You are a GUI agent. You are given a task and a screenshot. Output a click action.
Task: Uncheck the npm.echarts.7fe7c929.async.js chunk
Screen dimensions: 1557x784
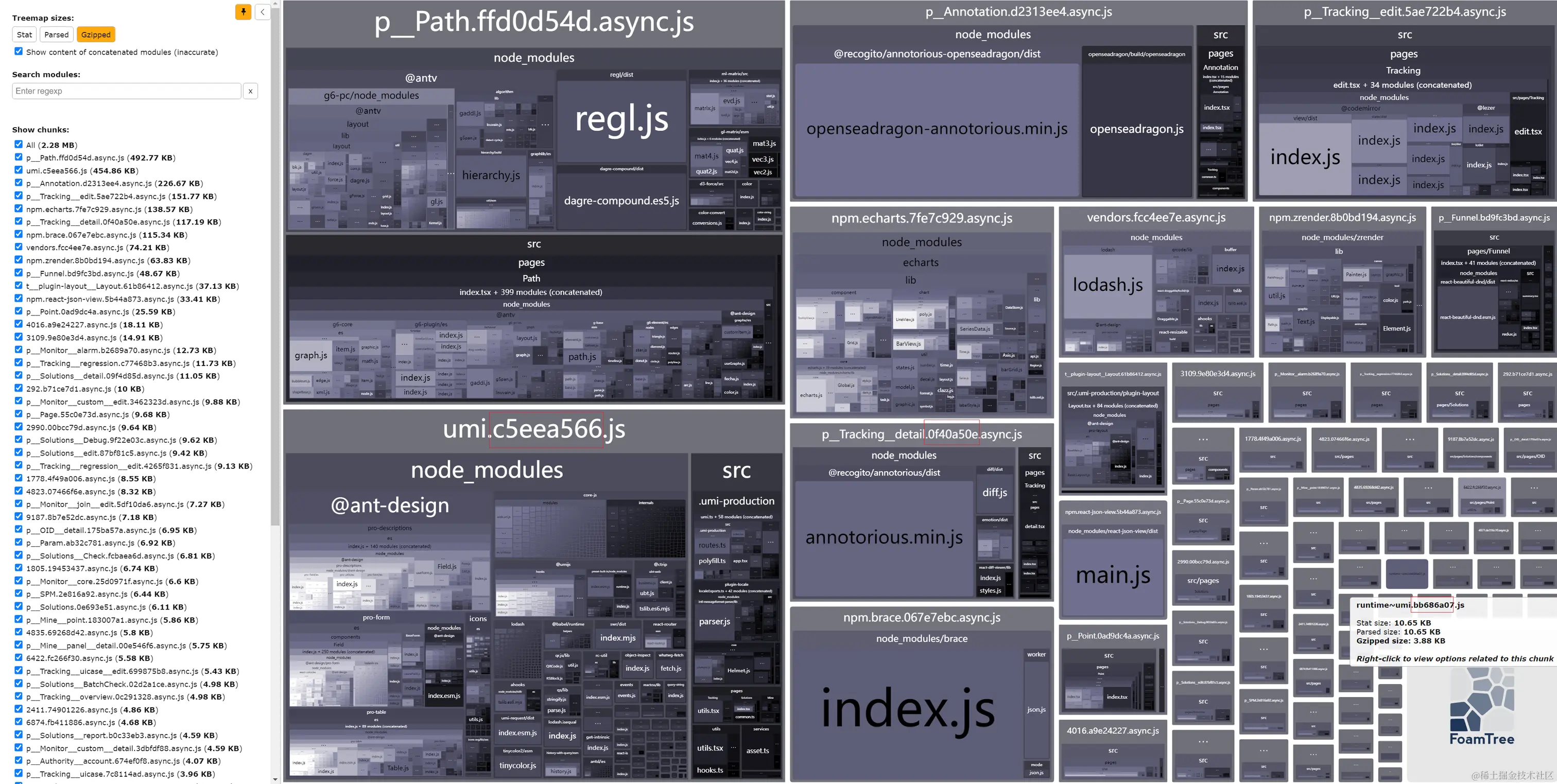click(19, 208)
